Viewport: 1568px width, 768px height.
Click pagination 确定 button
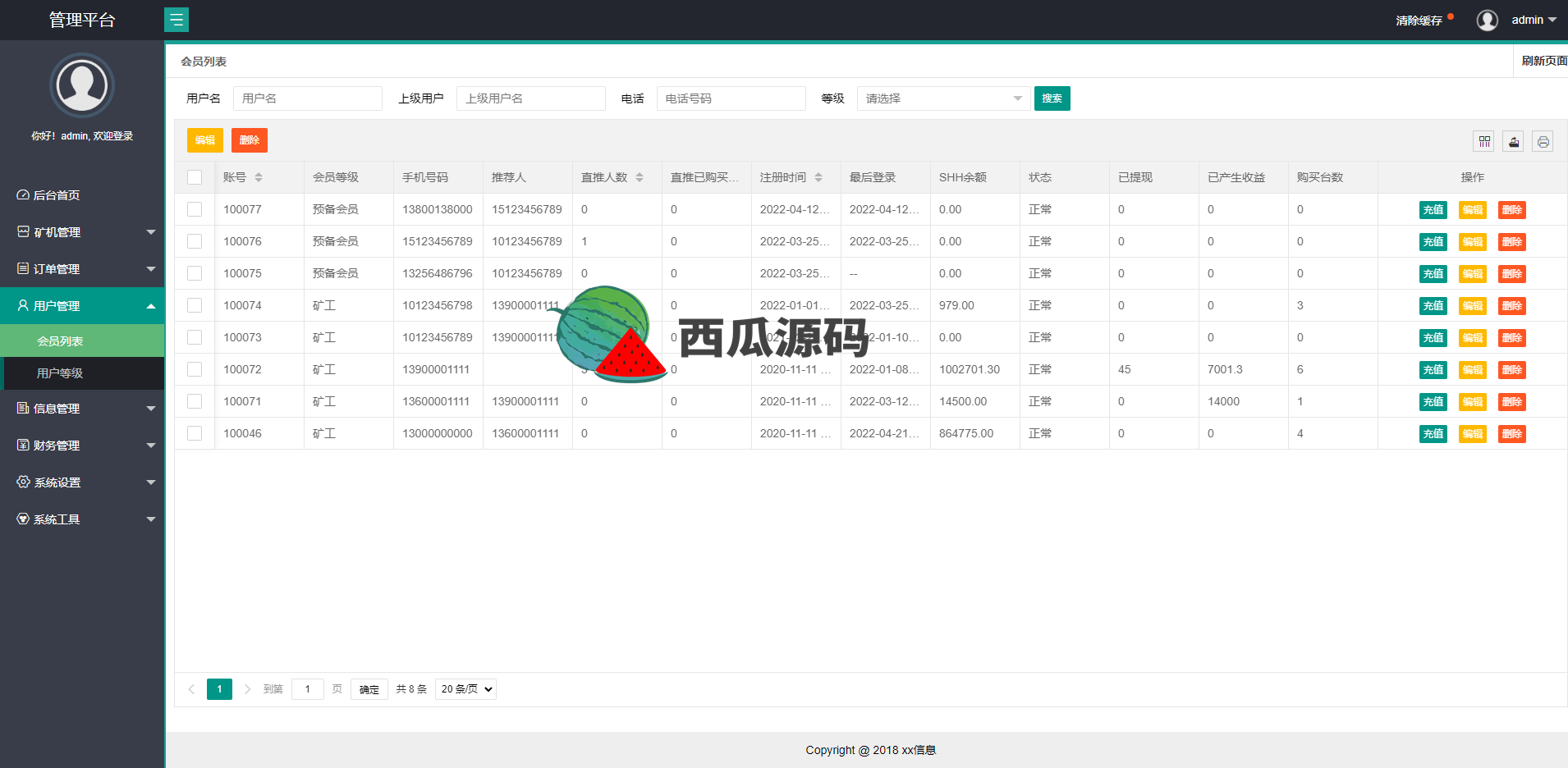coord(369,689)
